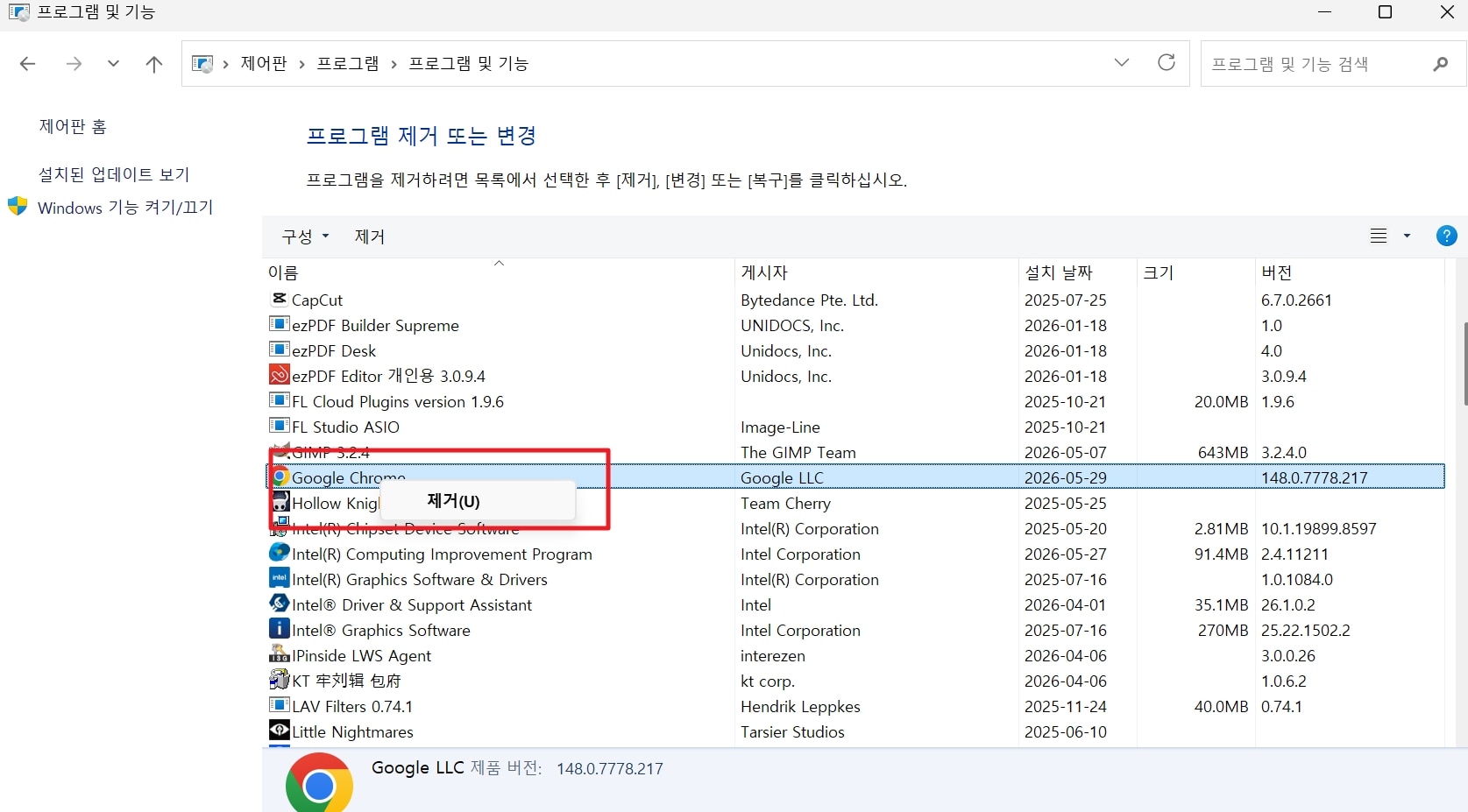Click the ezPDF Builder Supreme icon
Screen dimensions: 1468x812
(280, 324)
